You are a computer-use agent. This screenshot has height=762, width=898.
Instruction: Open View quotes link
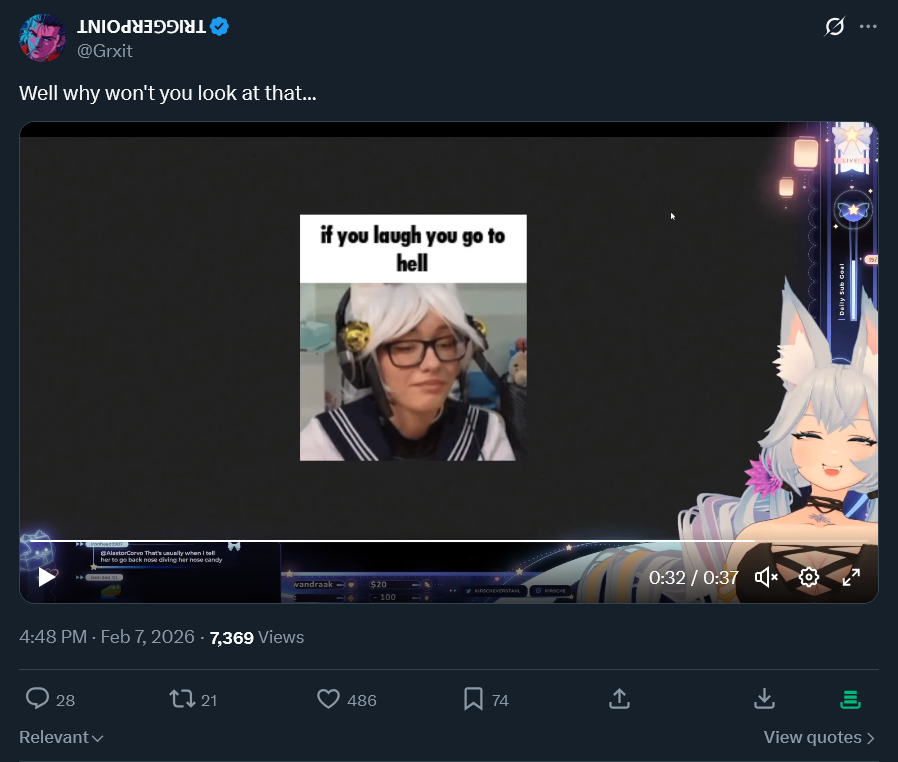coord(819,737)
